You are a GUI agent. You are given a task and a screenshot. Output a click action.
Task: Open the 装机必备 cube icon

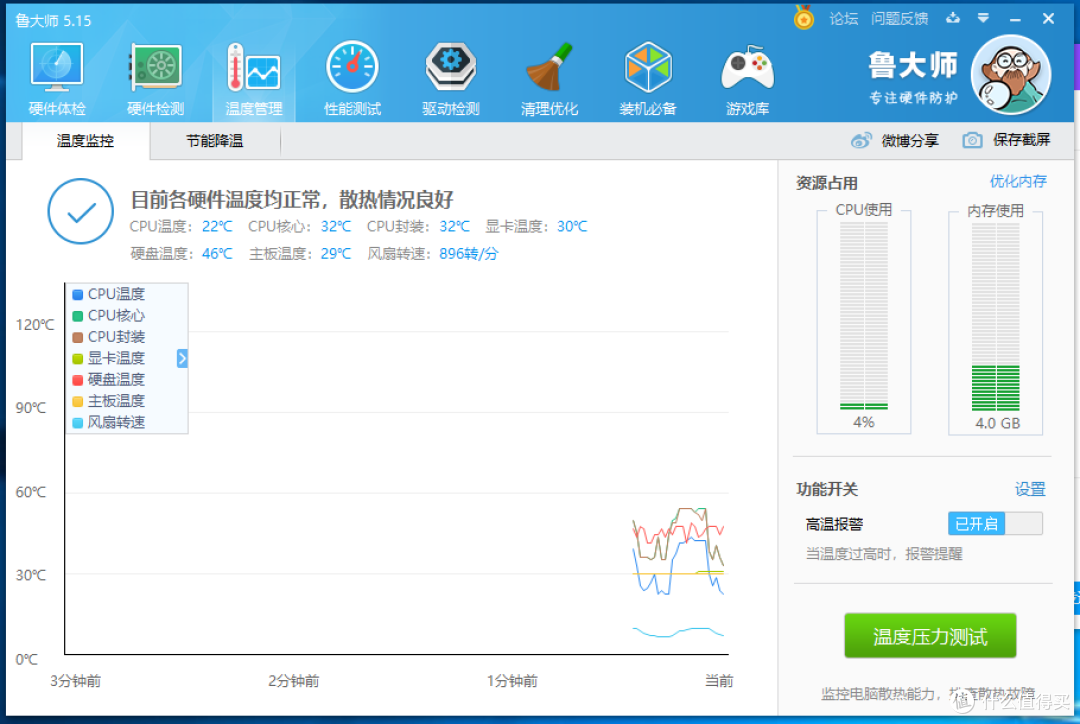[647, 79]
